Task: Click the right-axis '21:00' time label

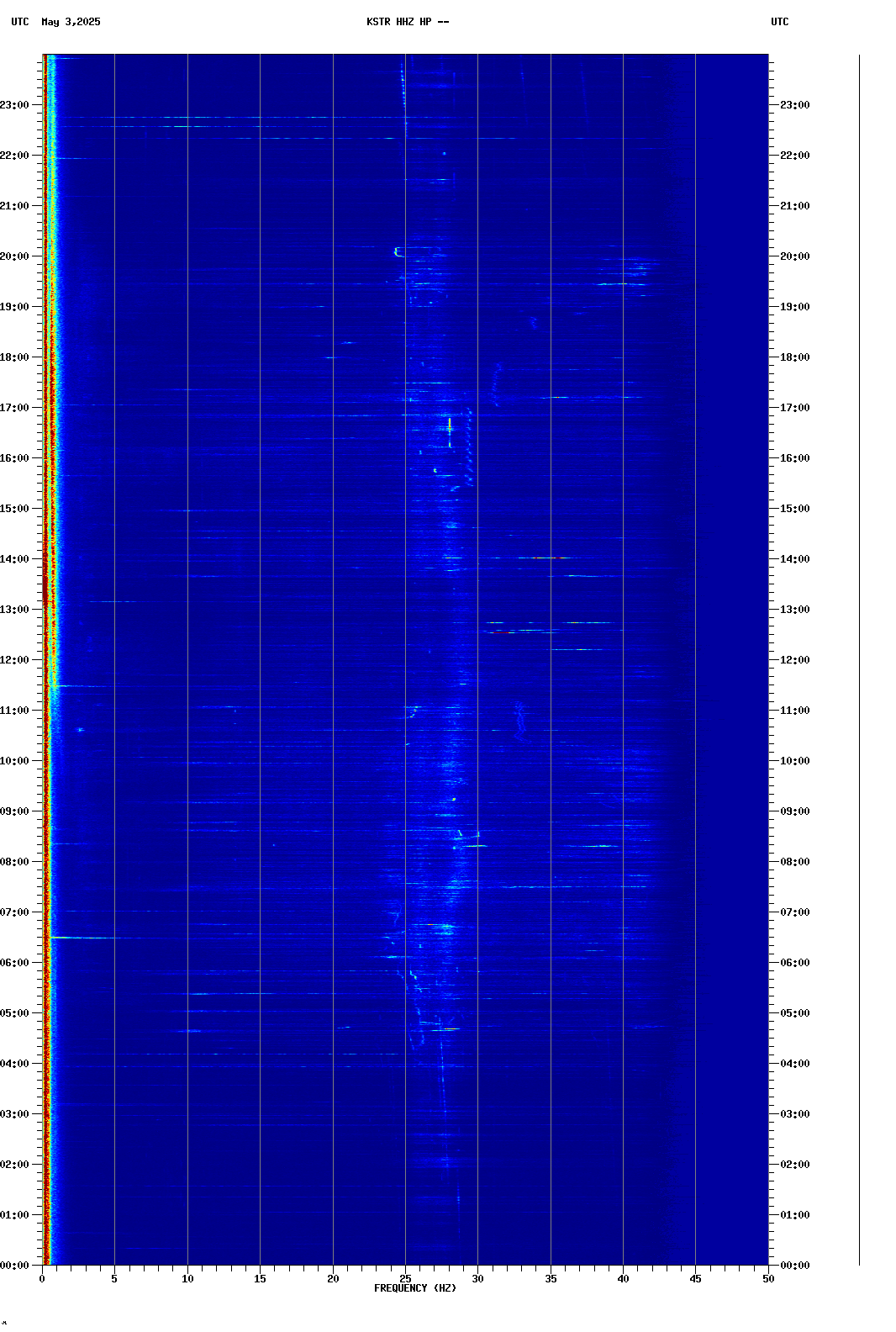Action: point(795,206)
